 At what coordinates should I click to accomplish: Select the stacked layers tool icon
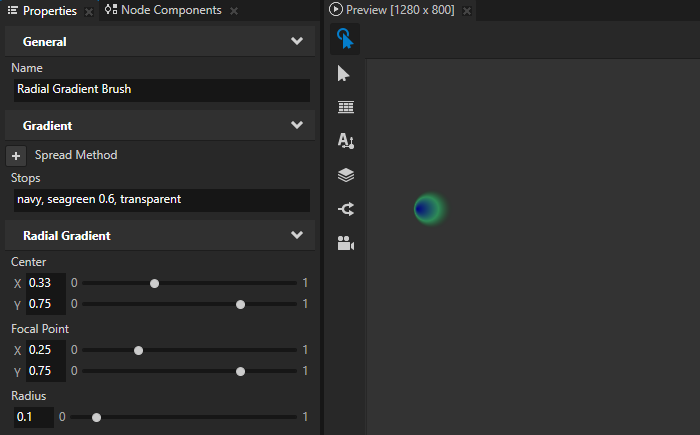pyautogui.click(x=346, y=175)
